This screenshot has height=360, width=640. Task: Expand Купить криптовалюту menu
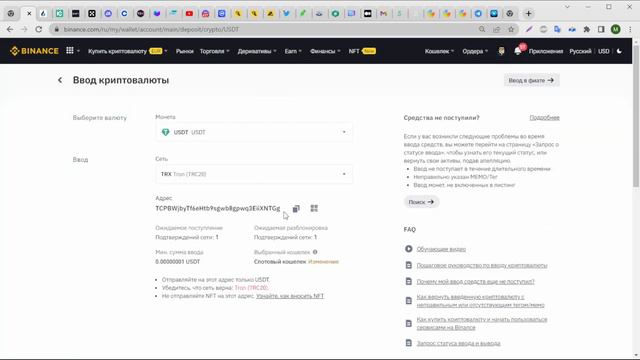128,51
